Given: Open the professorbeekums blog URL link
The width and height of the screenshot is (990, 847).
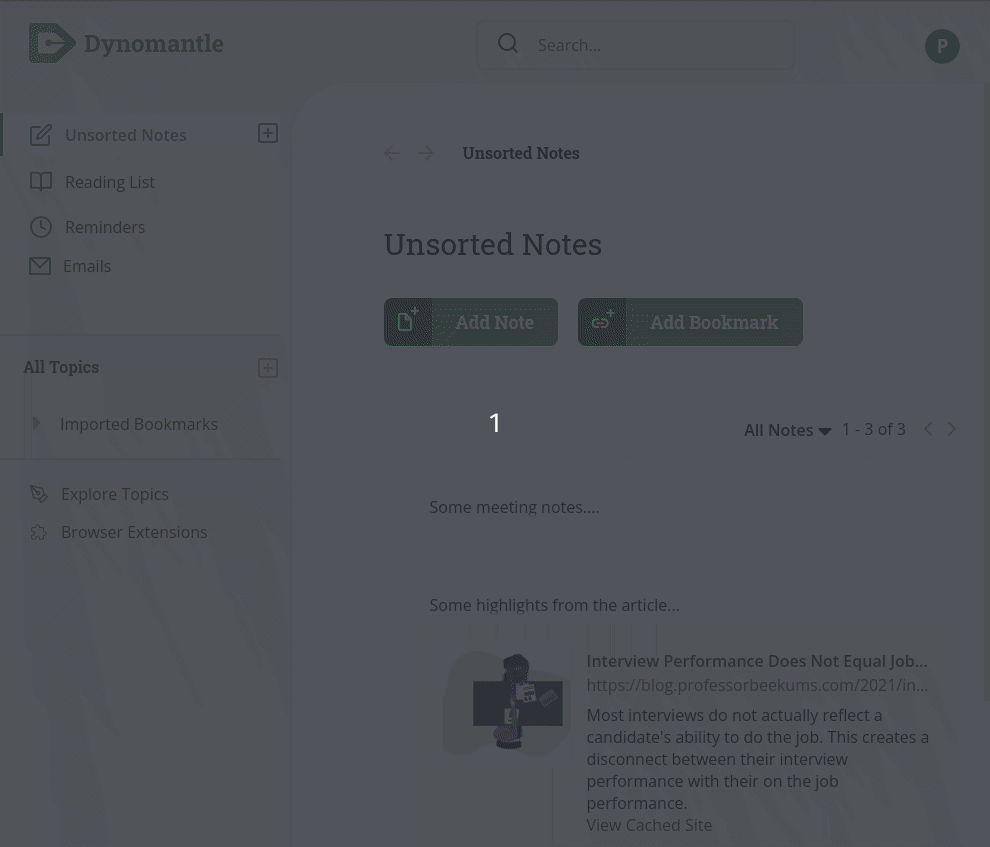Looking at the screenshot, I should (757, 685).
